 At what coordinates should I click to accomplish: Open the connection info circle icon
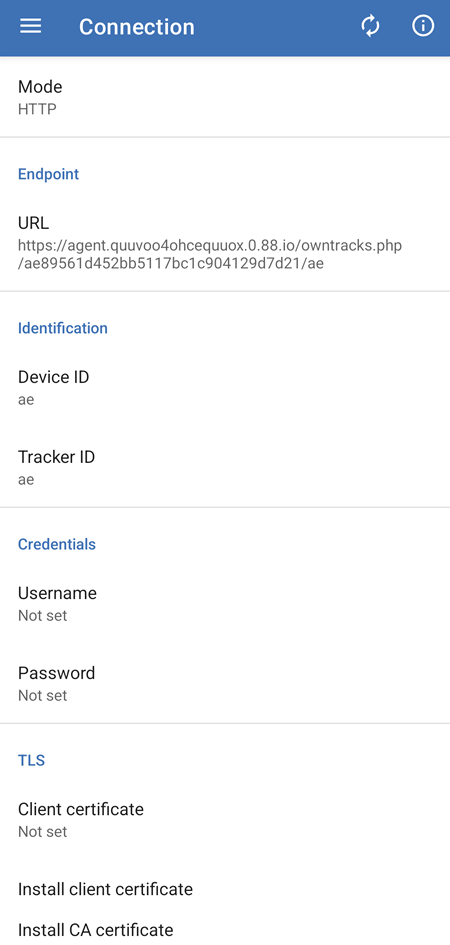coord(423,26)
